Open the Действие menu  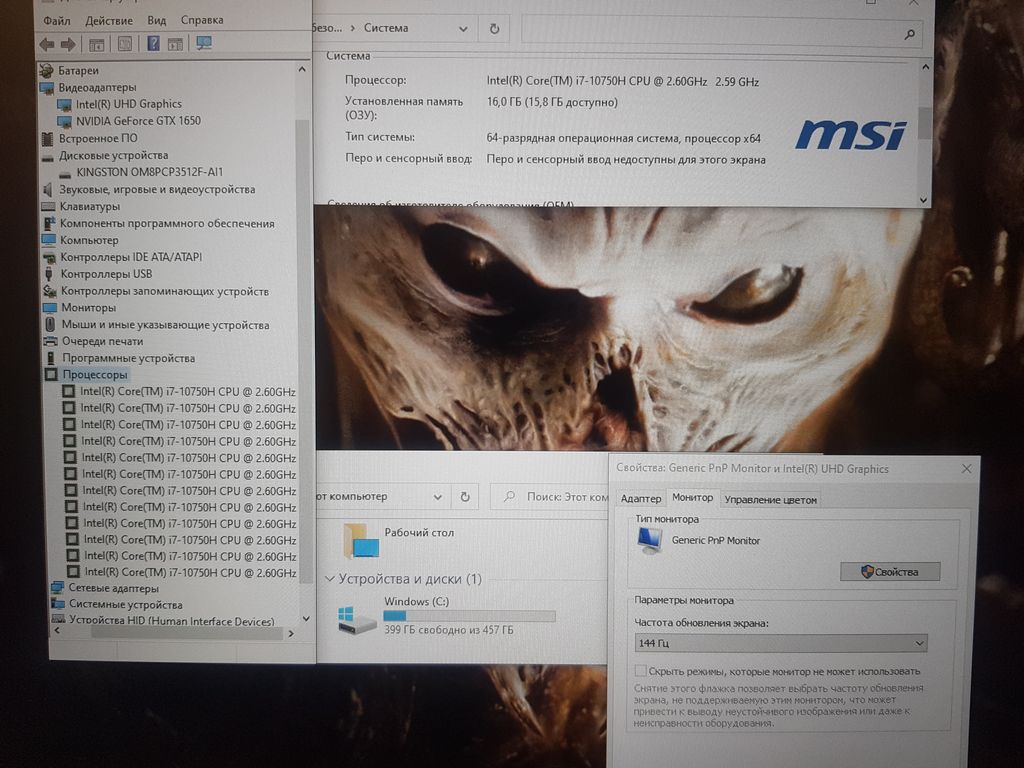[x=109, y=21]
